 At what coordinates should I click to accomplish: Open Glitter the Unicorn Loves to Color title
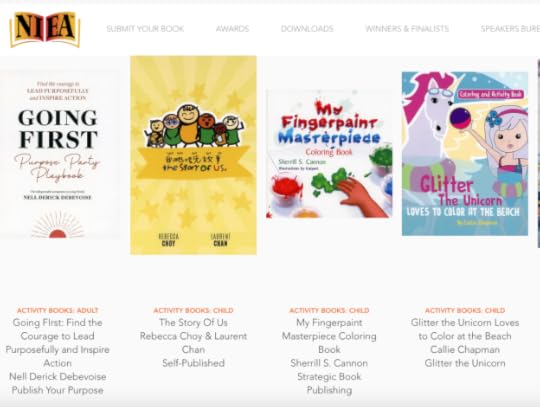click(465, 329)
